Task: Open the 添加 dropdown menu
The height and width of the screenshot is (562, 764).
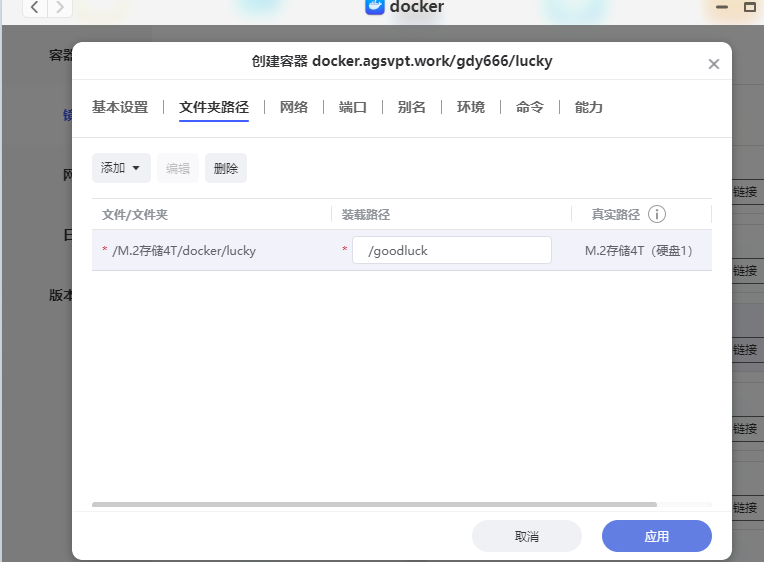Action: click(x=121, y=168)
